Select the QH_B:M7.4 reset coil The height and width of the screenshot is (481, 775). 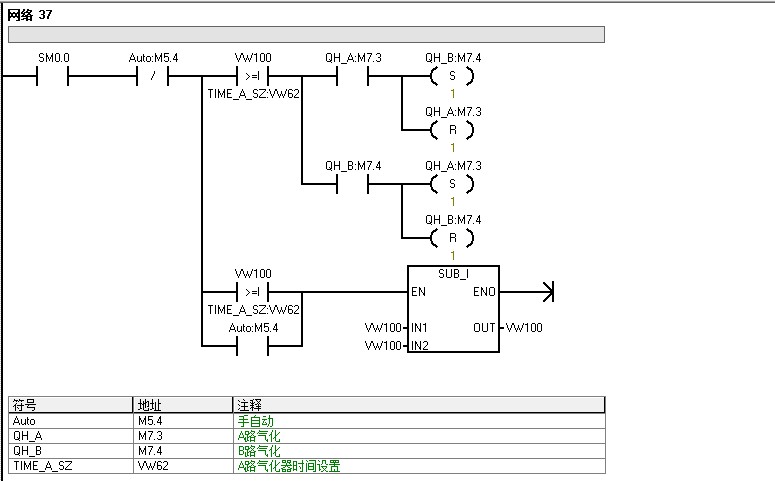(452, 238)
